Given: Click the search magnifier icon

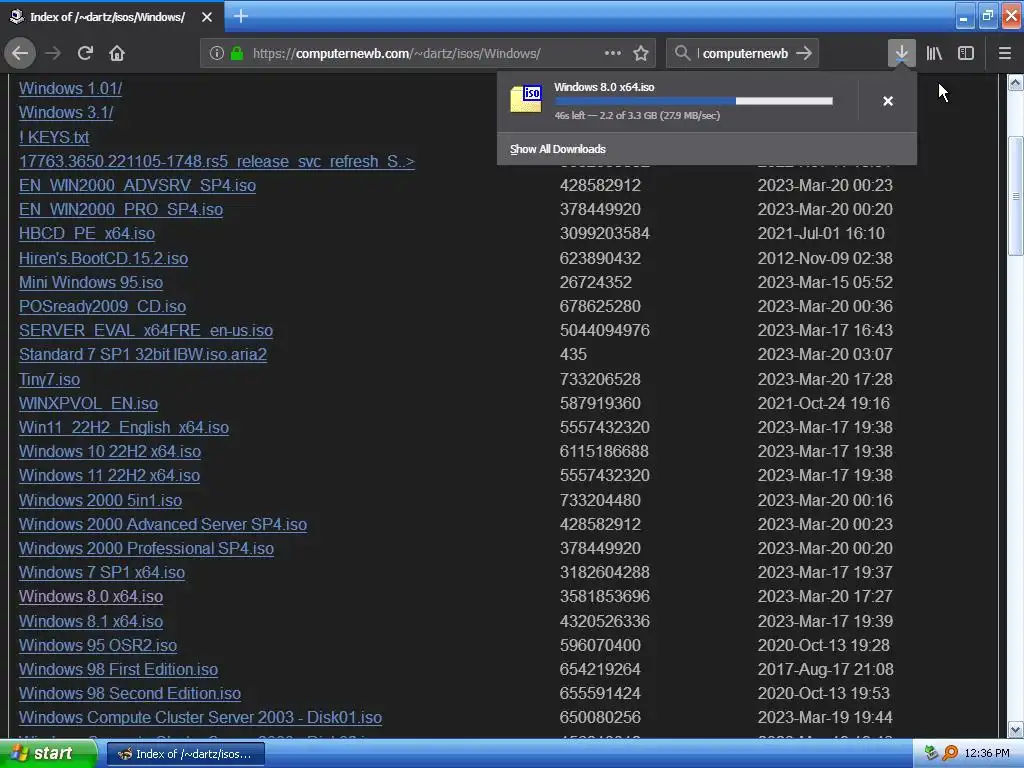Looking at the screenshot, I should point(682,53).
